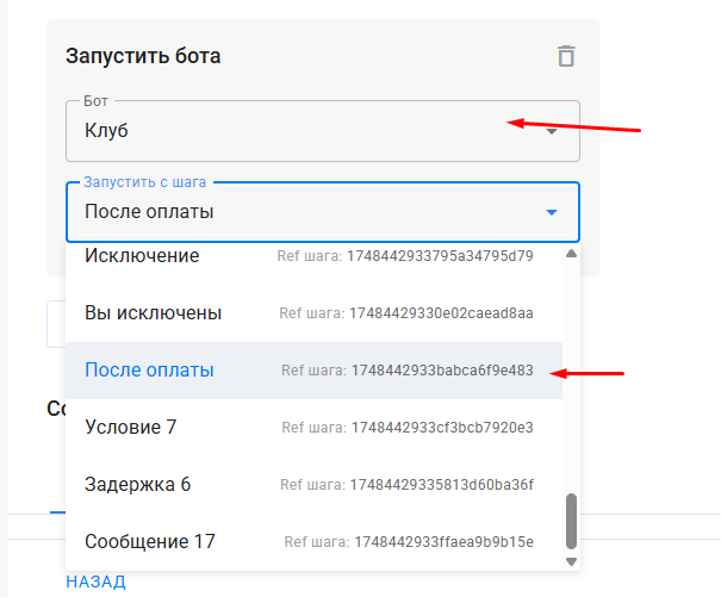The height and width of the screenshot is (598, 722).
Task: Click the scroll down arrow in list
Action: coord(571,562)
